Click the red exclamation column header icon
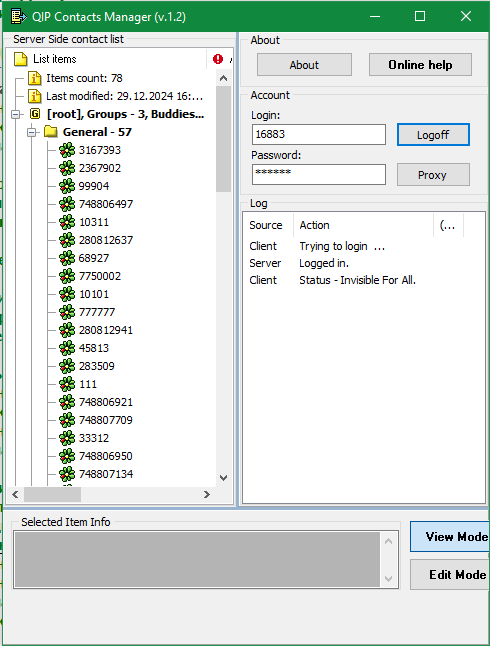Screen dimensions: 490x646 click(218, 59)
